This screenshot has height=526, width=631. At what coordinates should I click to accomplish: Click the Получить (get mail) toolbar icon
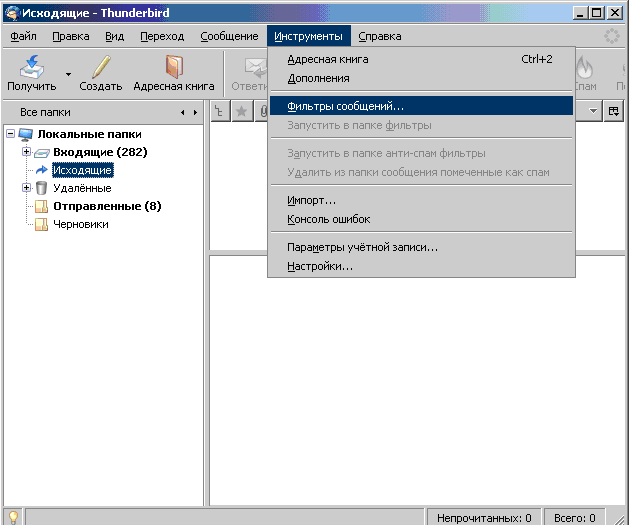[31, 67]
